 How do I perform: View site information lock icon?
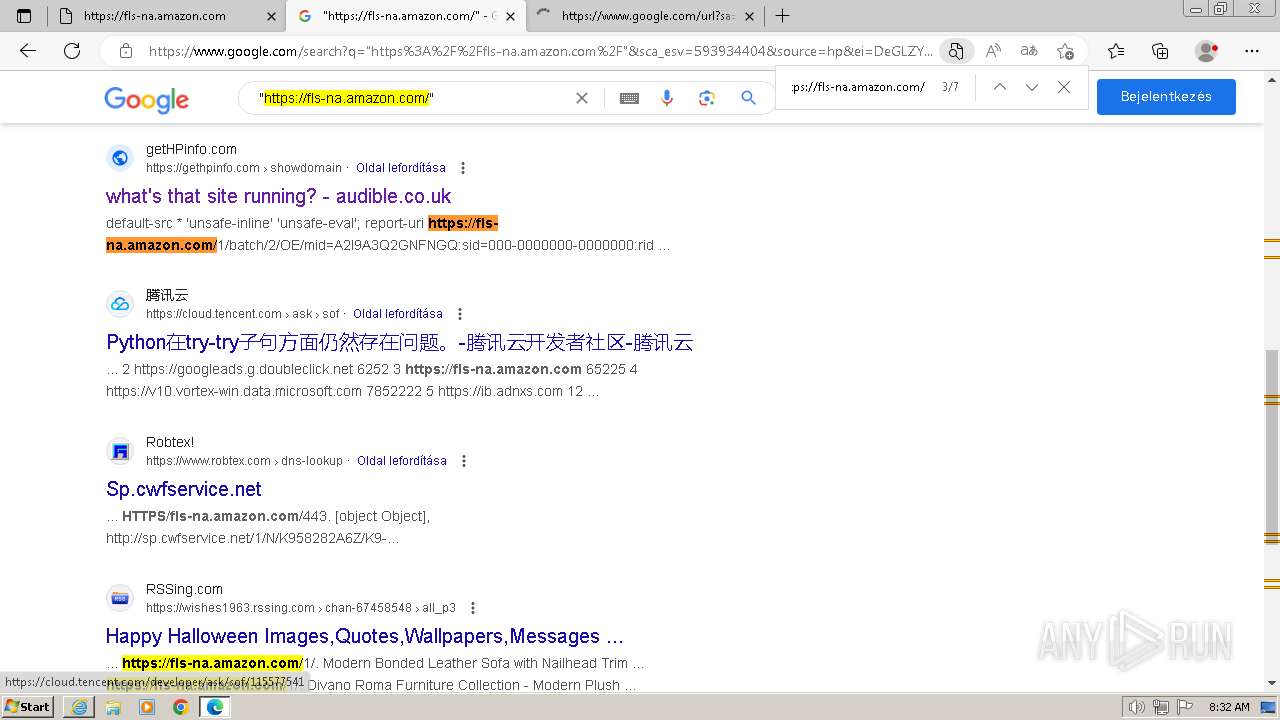pos(125,51)
